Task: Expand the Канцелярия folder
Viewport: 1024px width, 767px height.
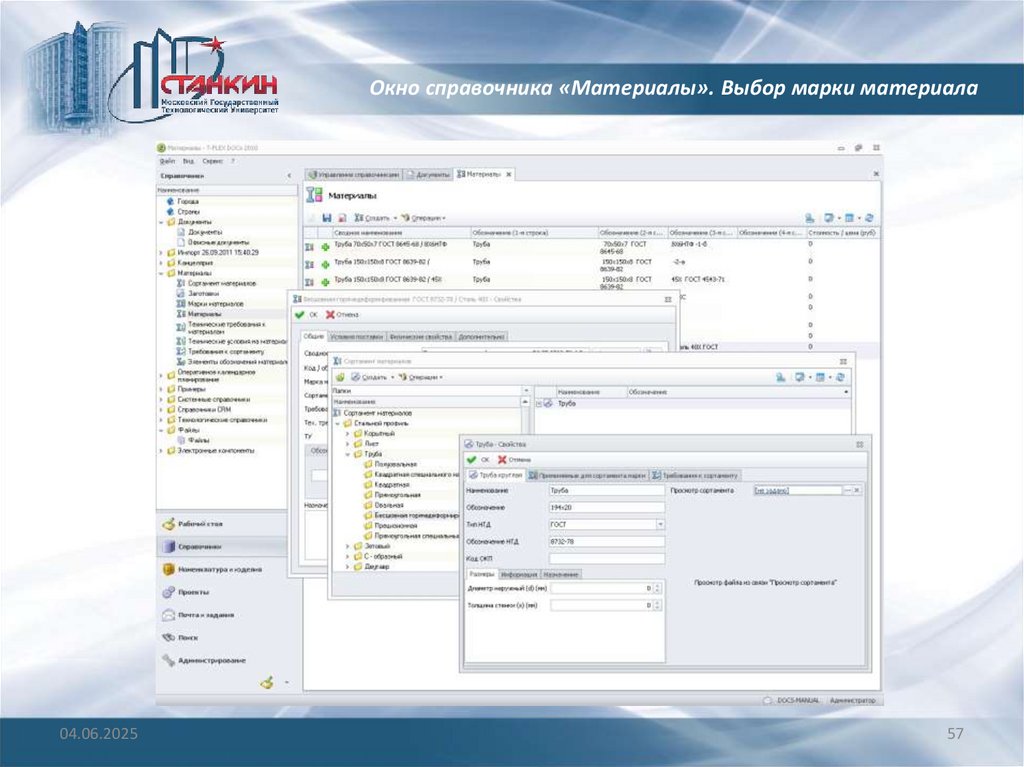Action: tap(161, 263)
